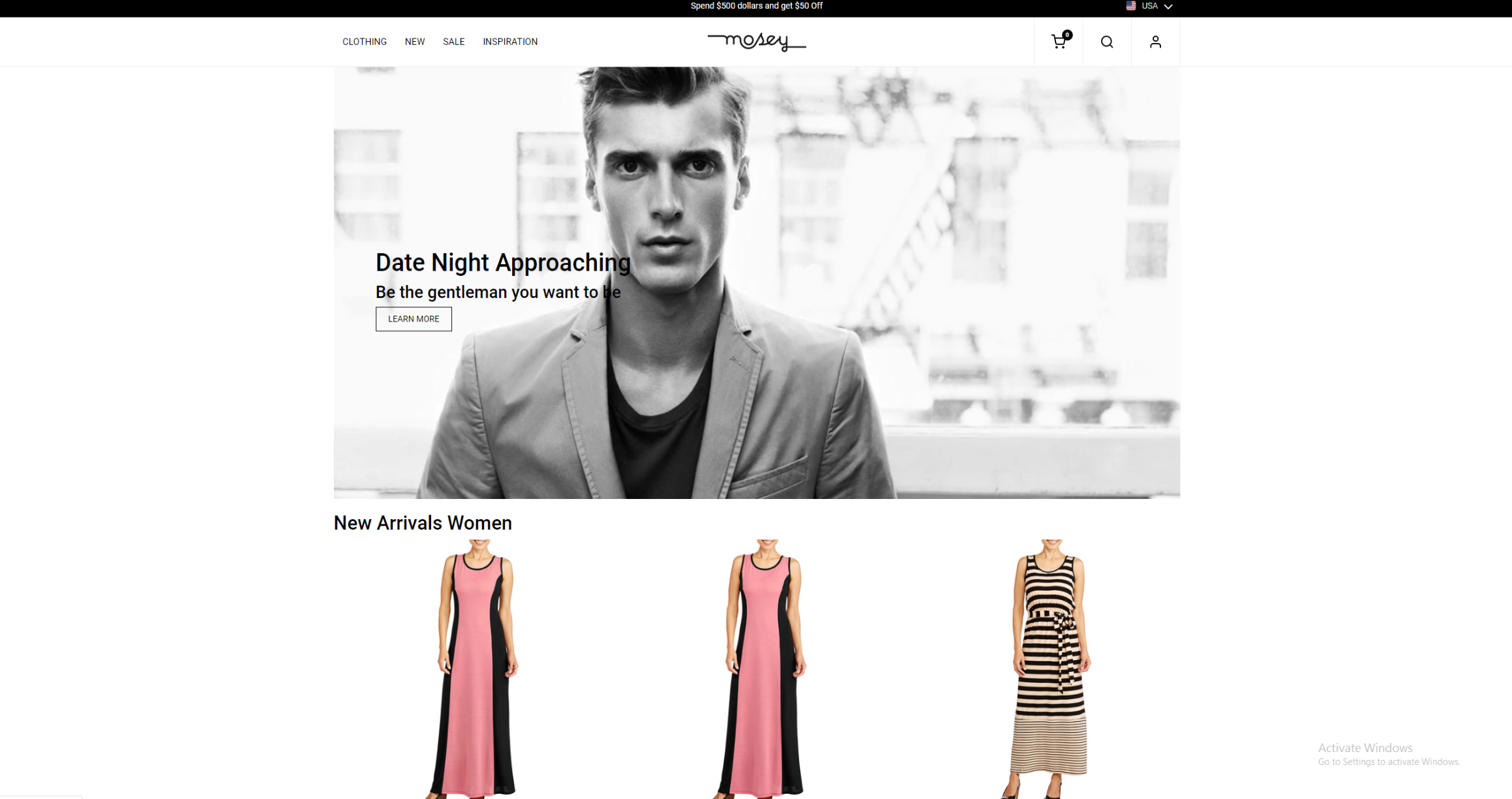1512x799 pixels.
Task: Click the Mosey logo
Action: 757,42
